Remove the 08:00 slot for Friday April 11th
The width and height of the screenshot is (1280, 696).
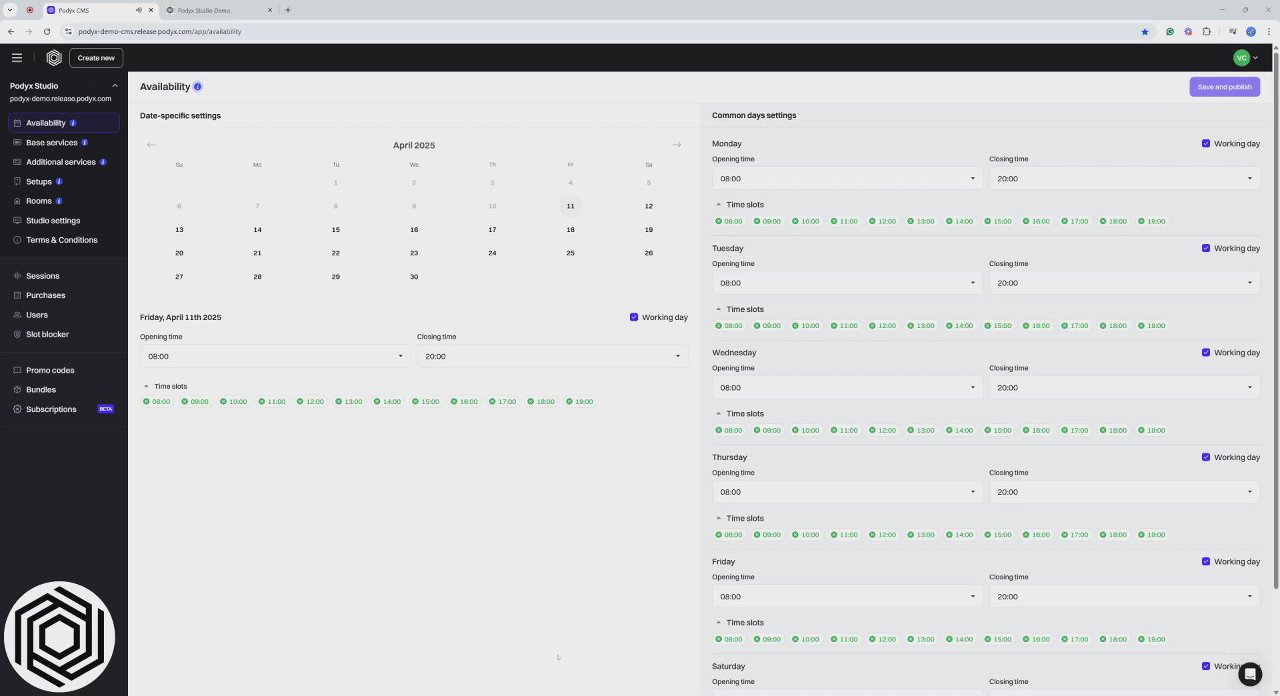click(146, 402)
